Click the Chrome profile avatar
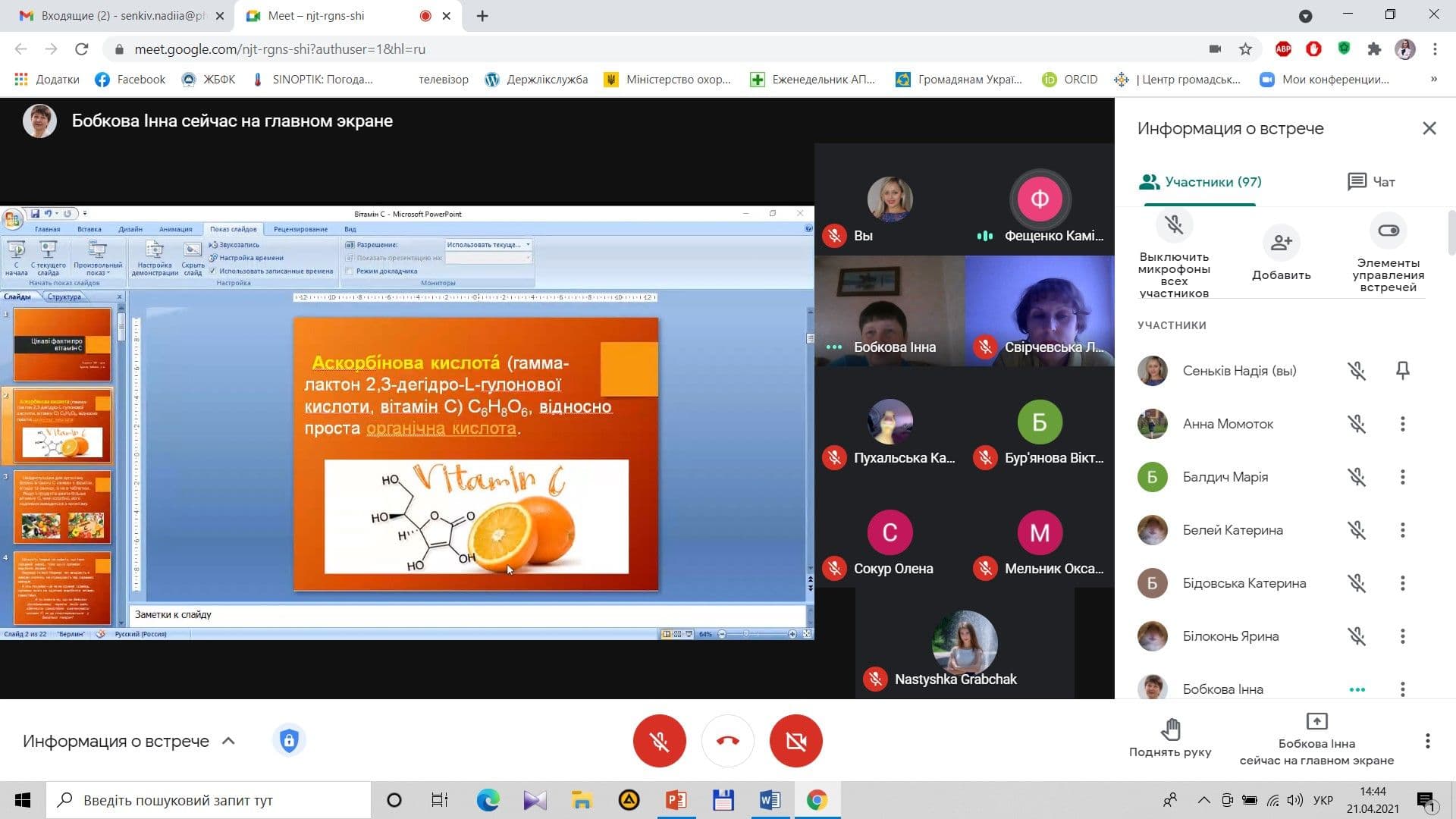This screenshot has width=1456, height=819. coord(1404,49)
